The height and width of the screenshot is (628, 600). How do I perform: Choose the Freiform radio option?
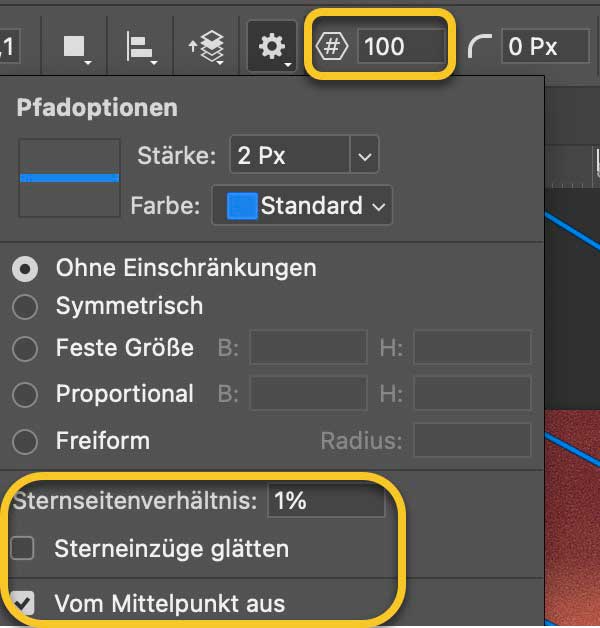click(x=25, y=441)
